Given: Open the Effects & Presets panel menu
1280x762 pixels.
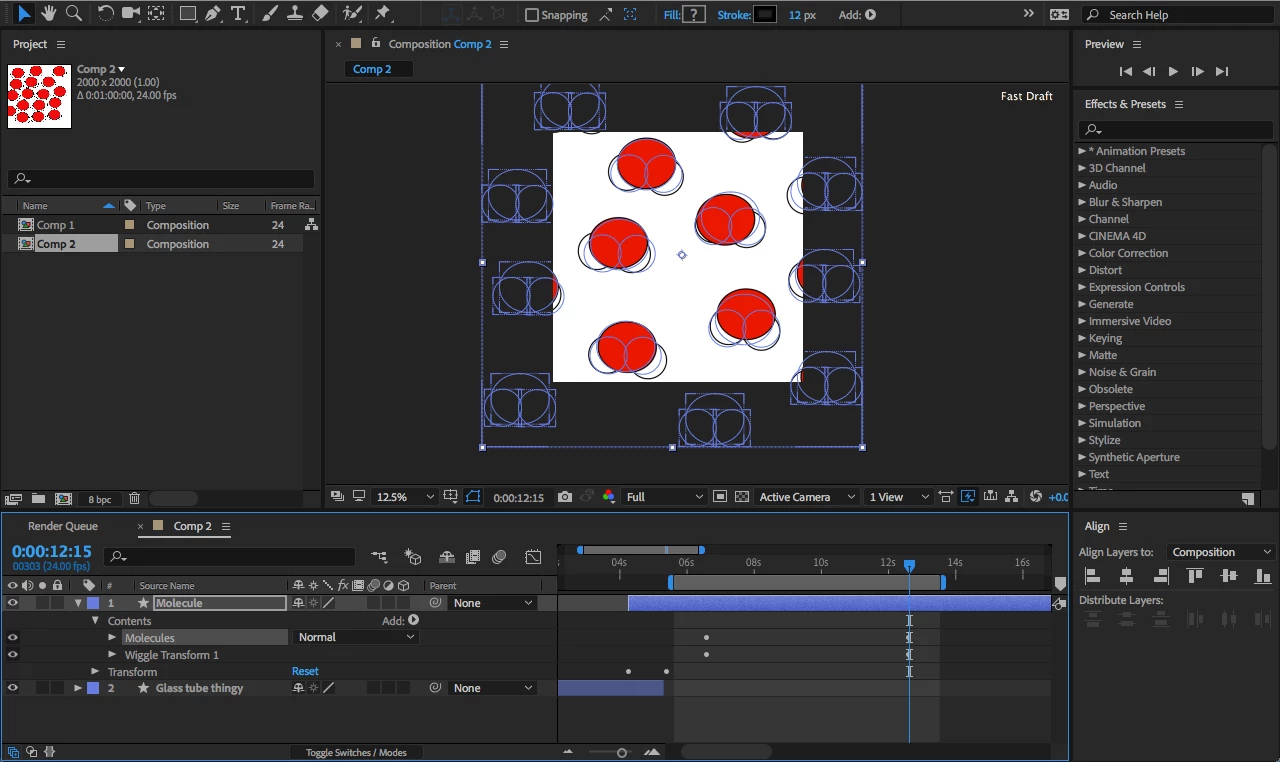Looking at the screenshot, I should click(x=1179, y=104).
